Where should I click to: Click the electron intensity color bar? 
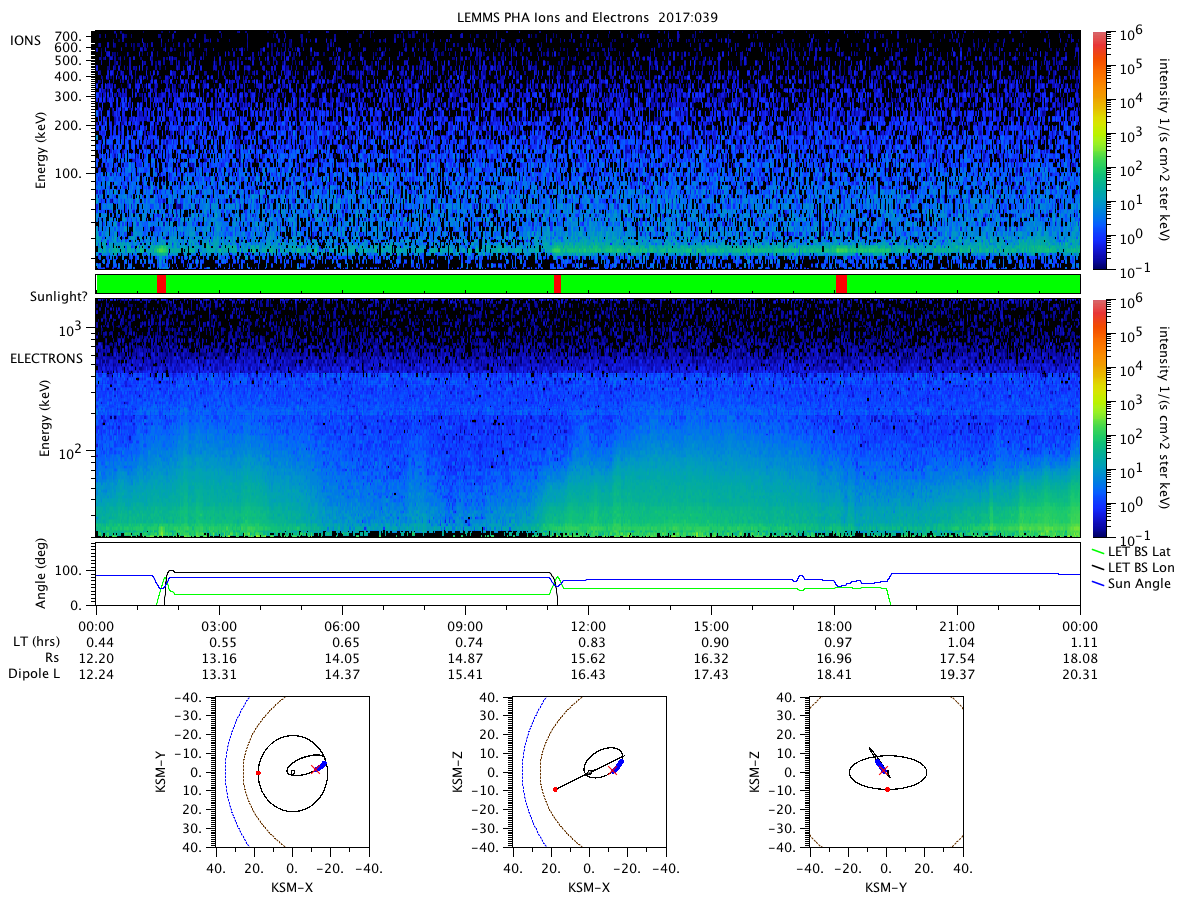pyautogui.click(x=1099, y=418)
